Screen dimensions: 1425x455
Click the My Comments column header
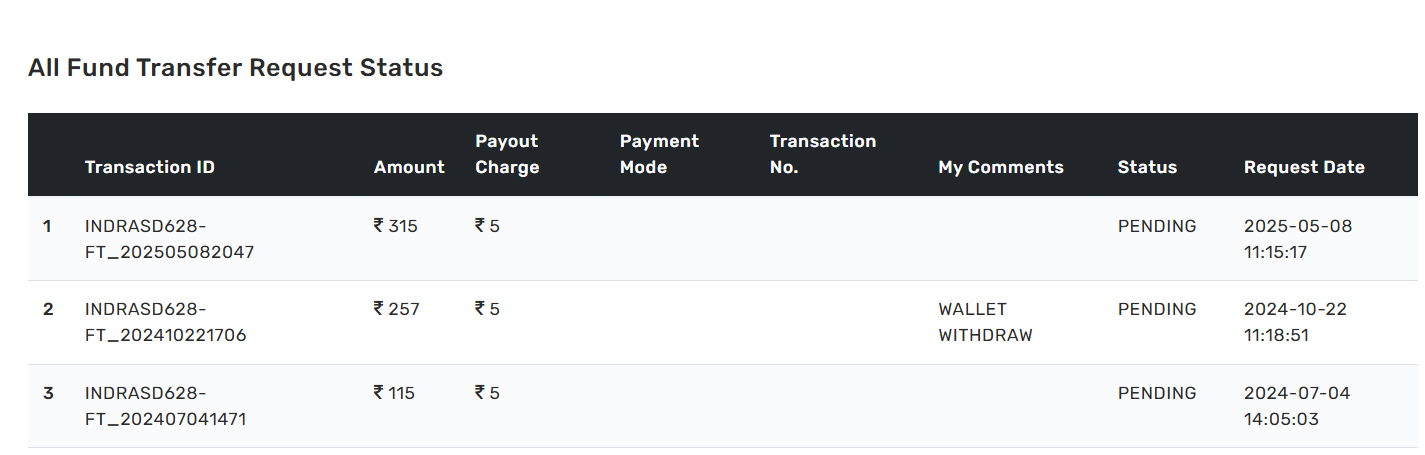(x=1000, y=167)
